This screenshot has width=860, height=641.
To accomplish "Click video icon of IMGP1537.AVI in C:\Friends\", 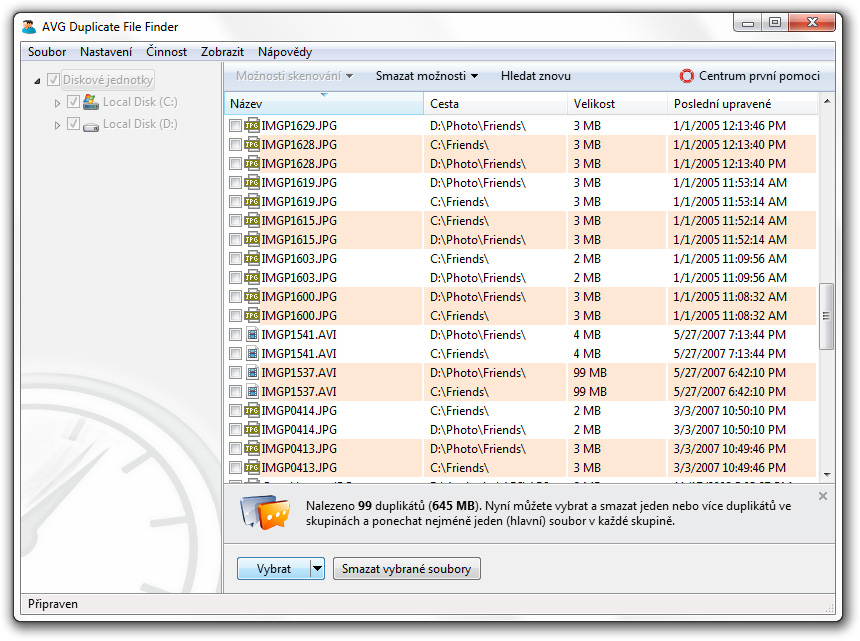I will pyautogui.click(x=252, y=392).
